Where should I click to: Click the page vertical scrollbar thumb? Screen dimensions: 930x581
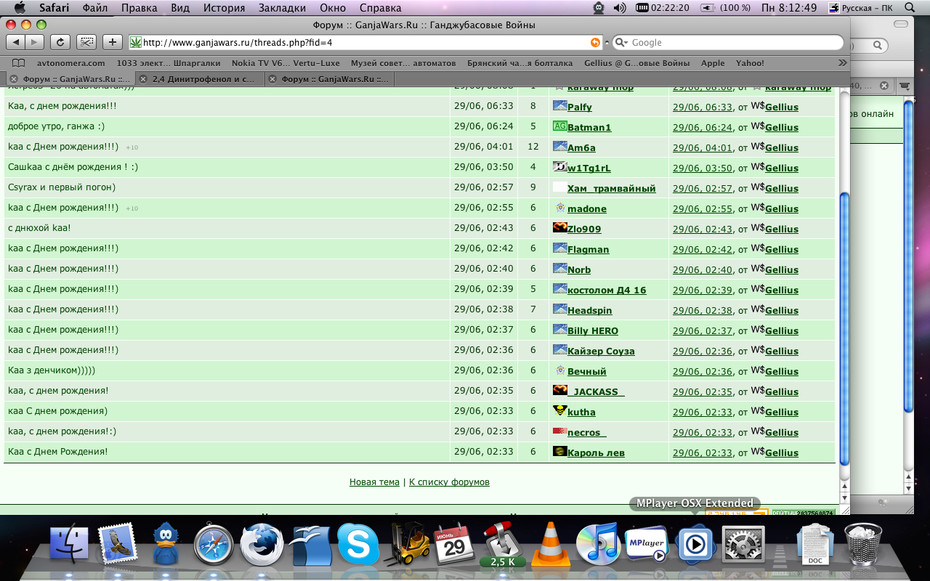[x=845, y=329]
